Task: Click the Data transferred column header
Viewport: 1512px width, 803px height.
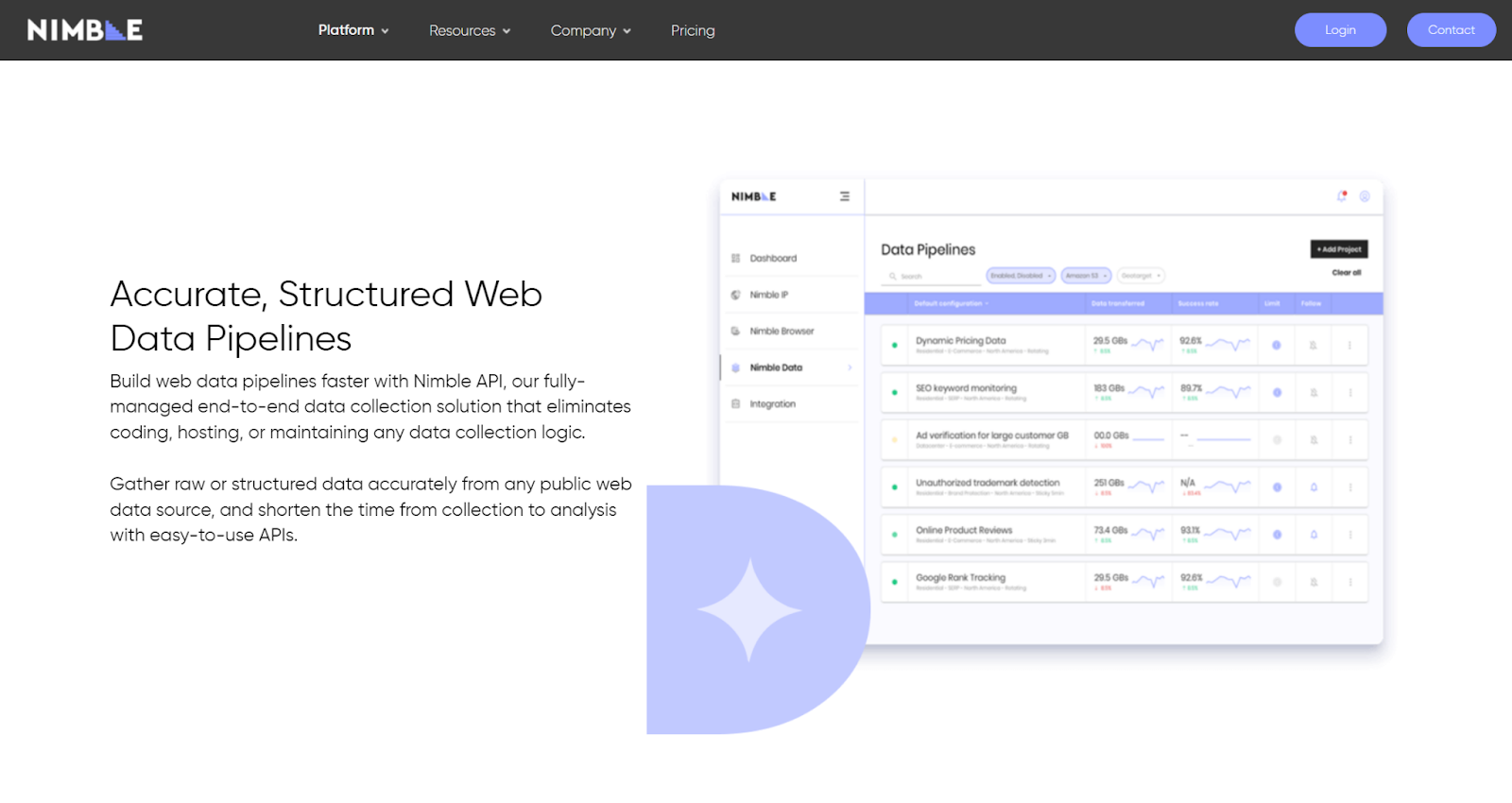Action: (x=1118, y=303)
